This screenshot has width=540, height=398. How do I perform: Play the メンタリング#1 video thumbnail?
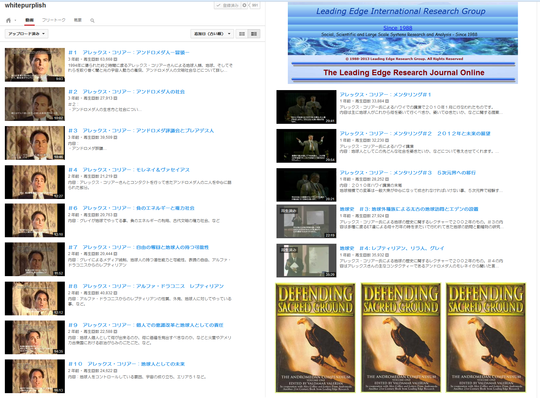(306, 107)
